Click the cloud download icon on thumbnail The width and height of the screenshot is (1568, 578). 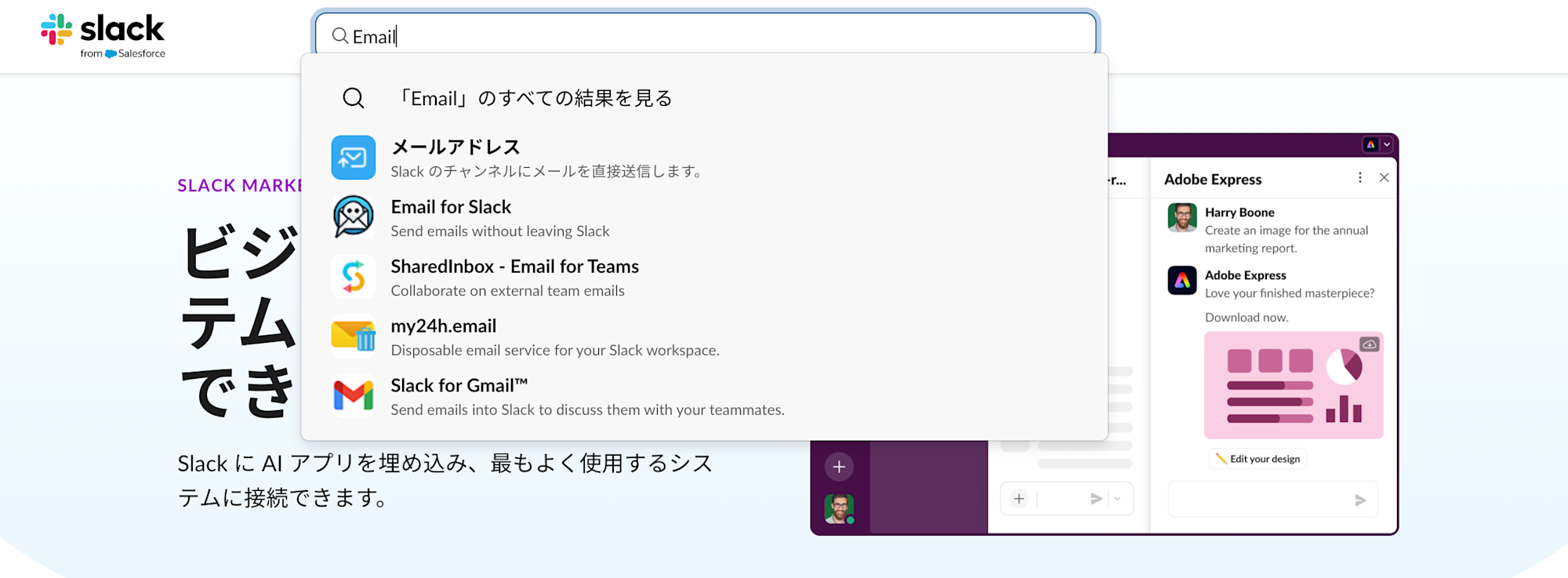(1370, 344)
